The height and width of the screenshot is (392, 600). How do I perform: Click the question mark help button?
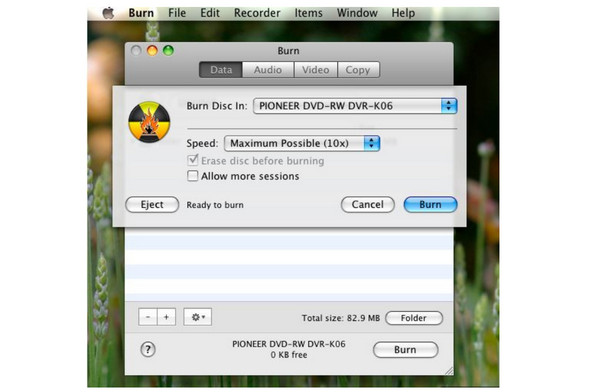pyautogui.click(x=148, y=349)
